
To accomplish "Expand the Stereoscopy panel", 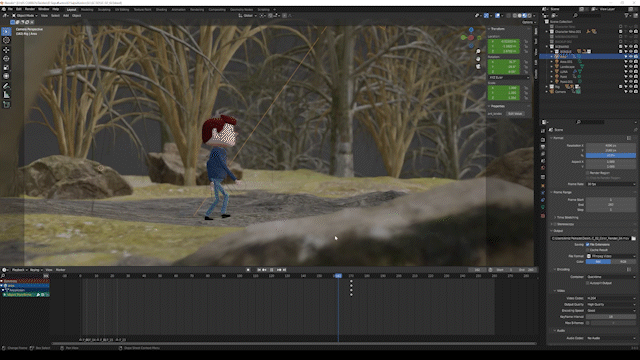I will [x=563, y=224].
